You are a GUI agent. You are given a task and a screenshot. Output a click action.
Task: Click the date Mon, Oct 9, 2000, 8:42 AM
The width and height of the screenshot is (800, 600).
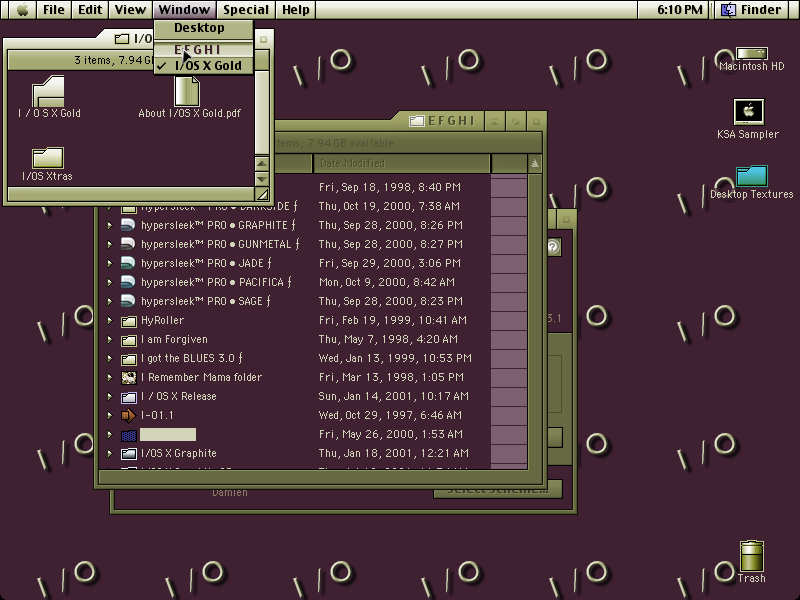click(x=387, y=282)
